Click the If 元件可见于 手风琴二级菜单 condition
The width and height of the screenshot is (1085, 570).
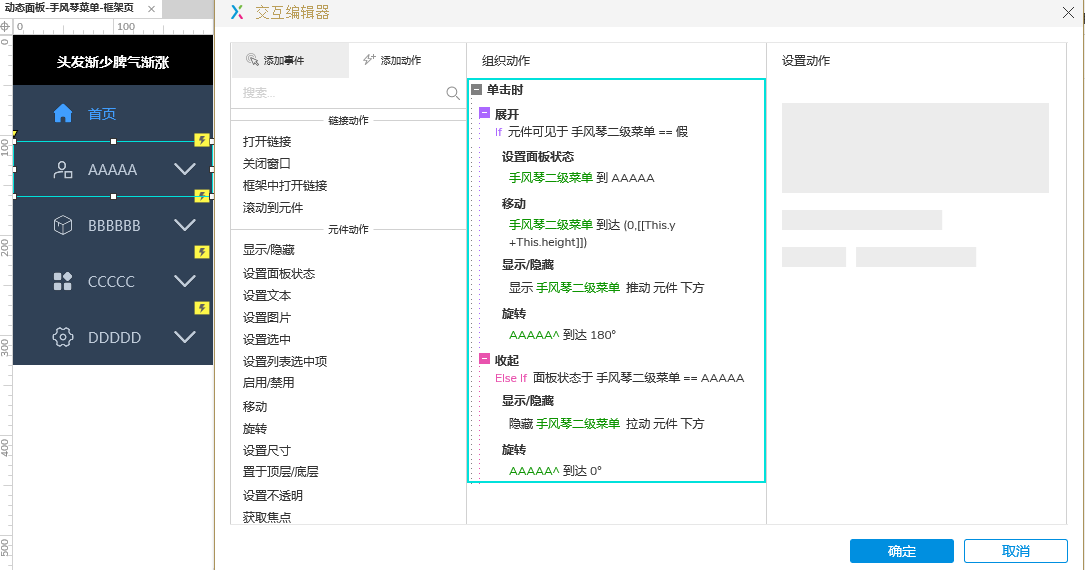592,132
